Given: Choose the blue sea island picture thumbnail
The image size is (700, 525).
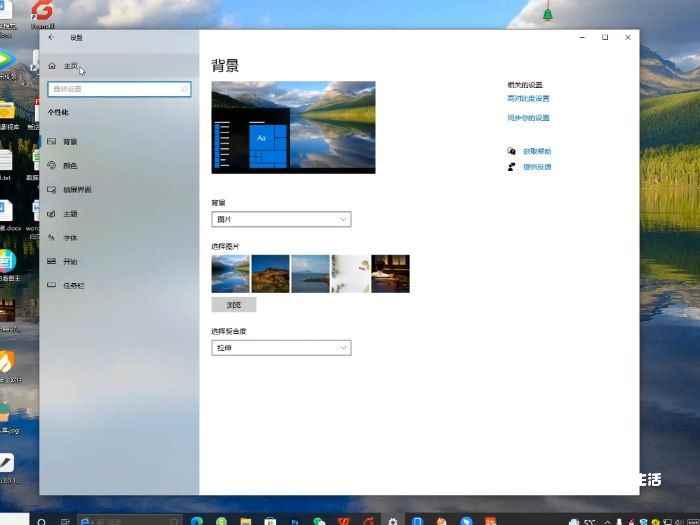Looking at the screenshot, I should coord(310,274).
